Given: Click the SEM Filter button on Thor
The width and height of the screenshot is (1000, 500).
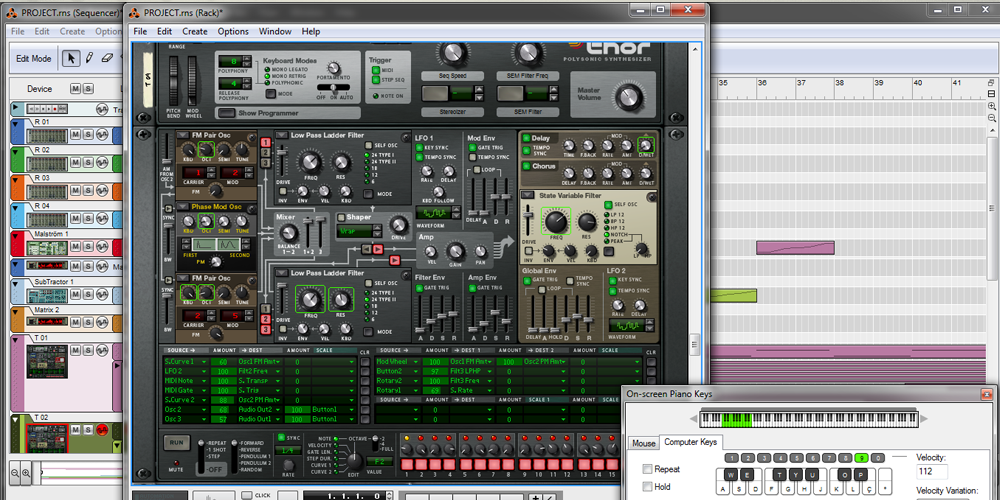Looking at the screenshot, I should pos(512,94).
